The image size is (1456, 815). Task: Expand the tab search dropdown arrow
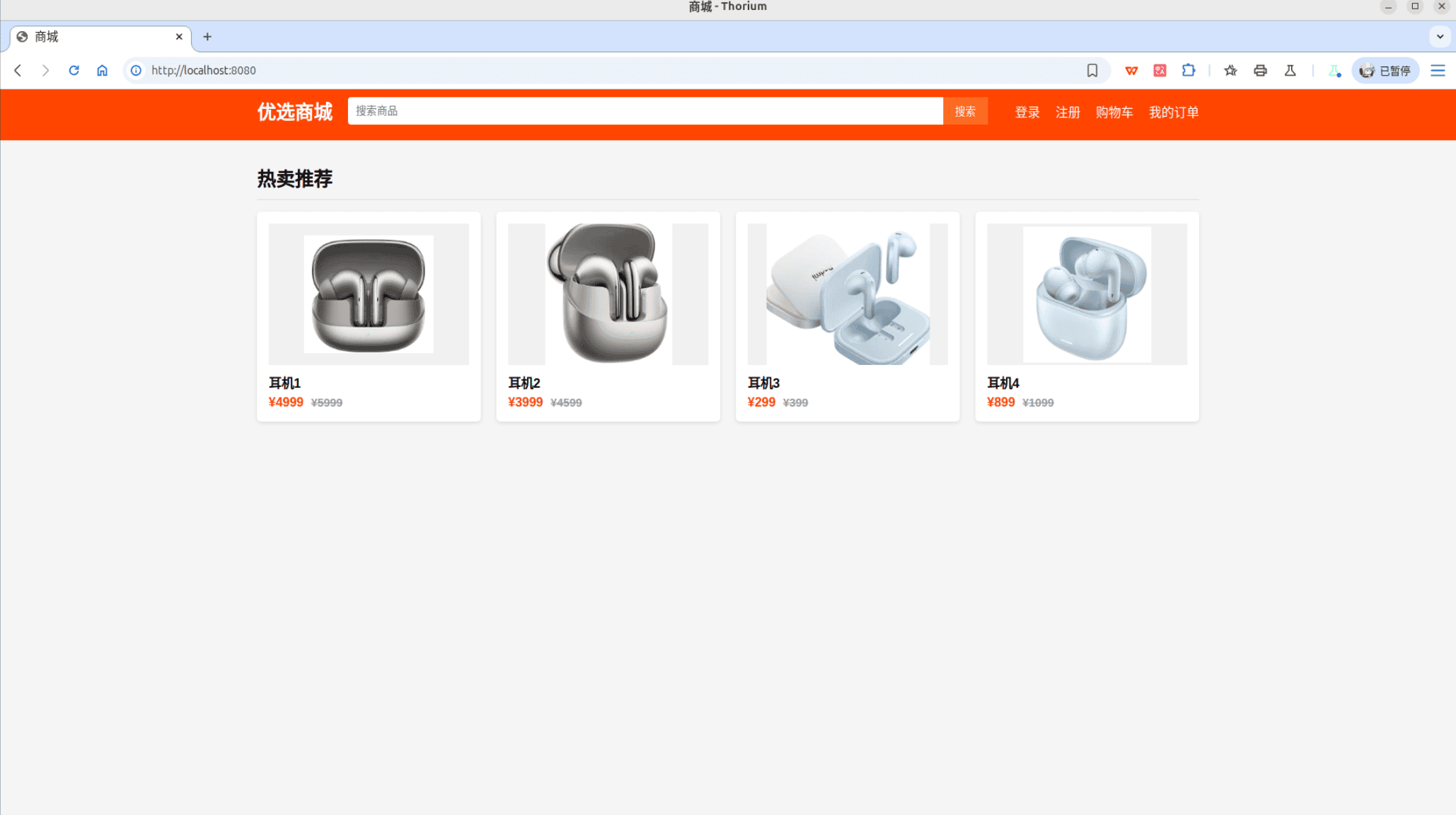1440,37
